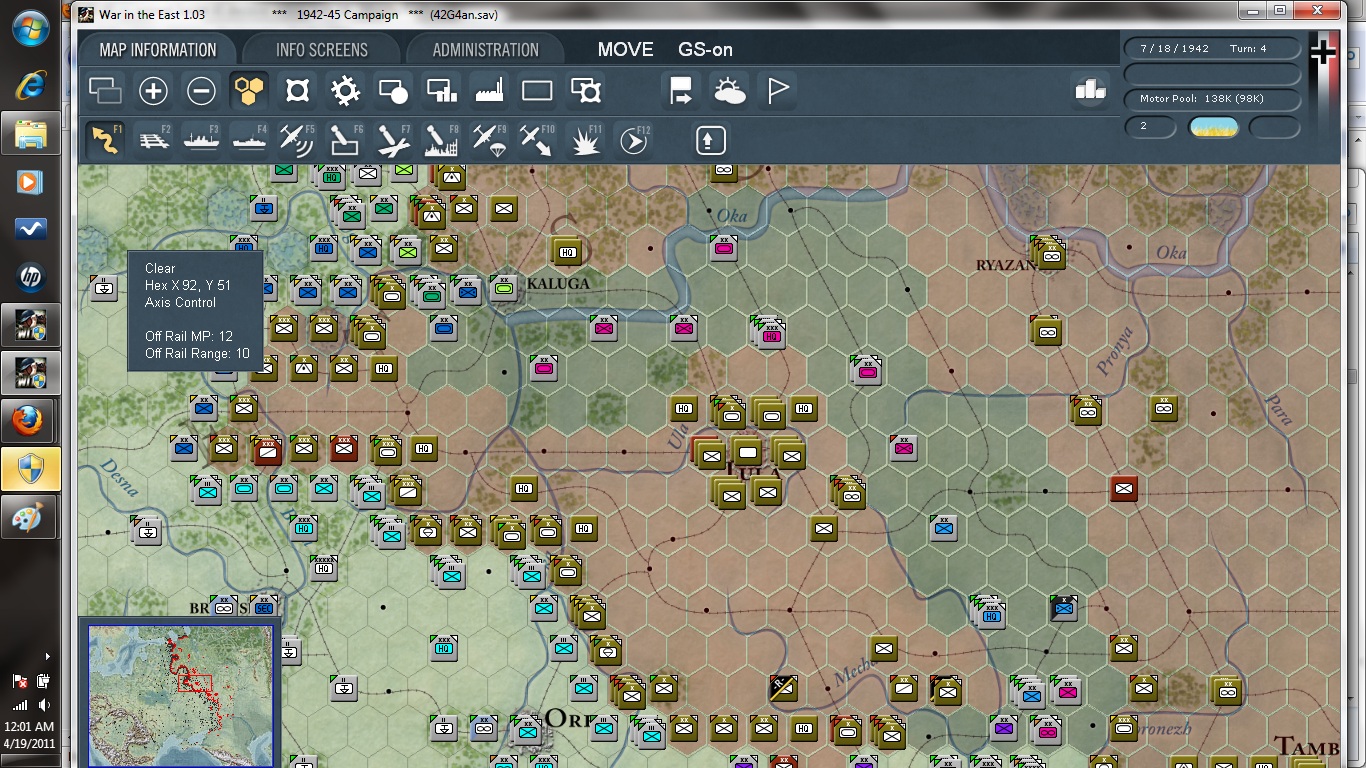
Task: Toggle the hex grid display
Action: point(249,92)
